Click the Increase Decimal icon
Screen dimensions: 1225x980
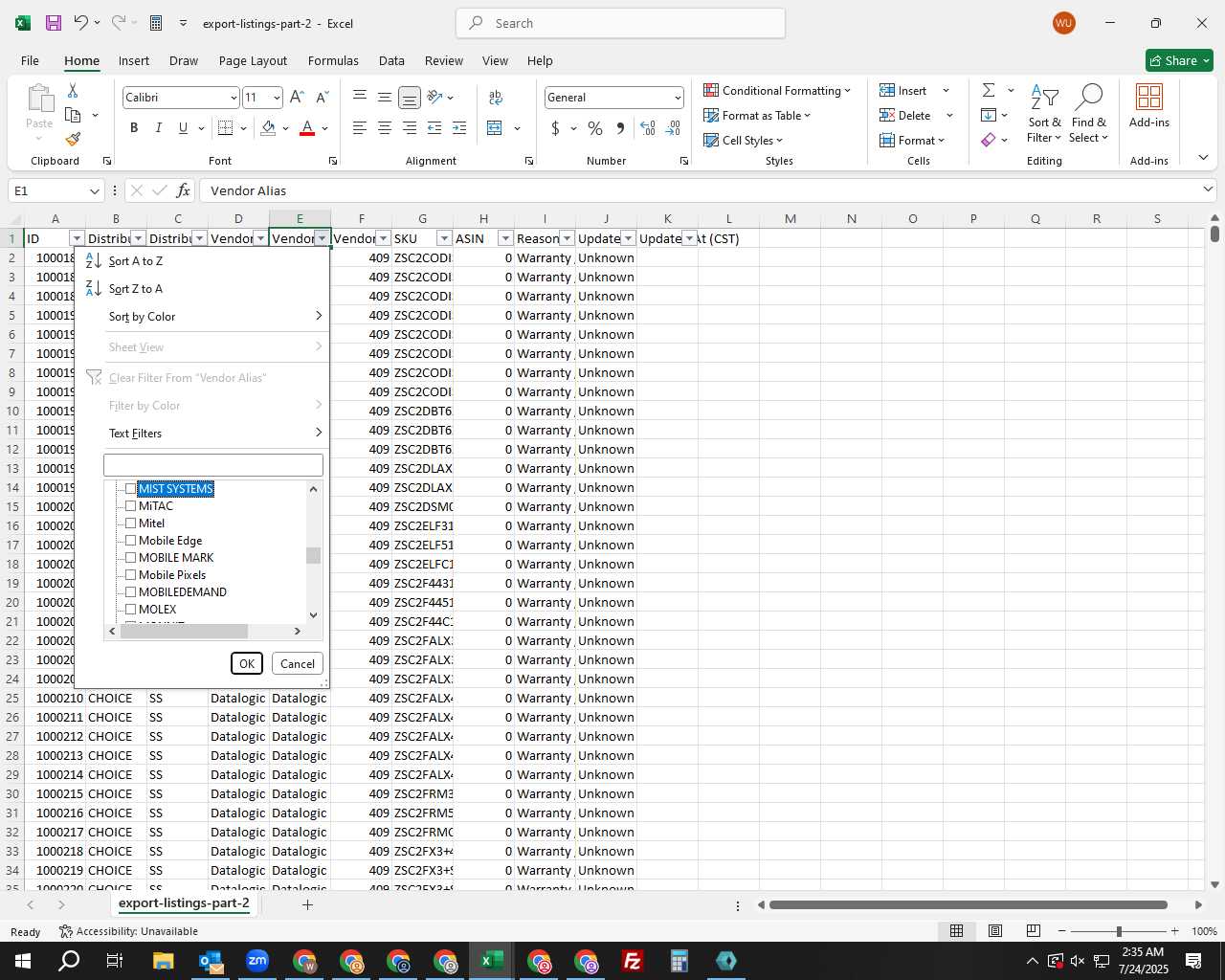tap(648, 128)
